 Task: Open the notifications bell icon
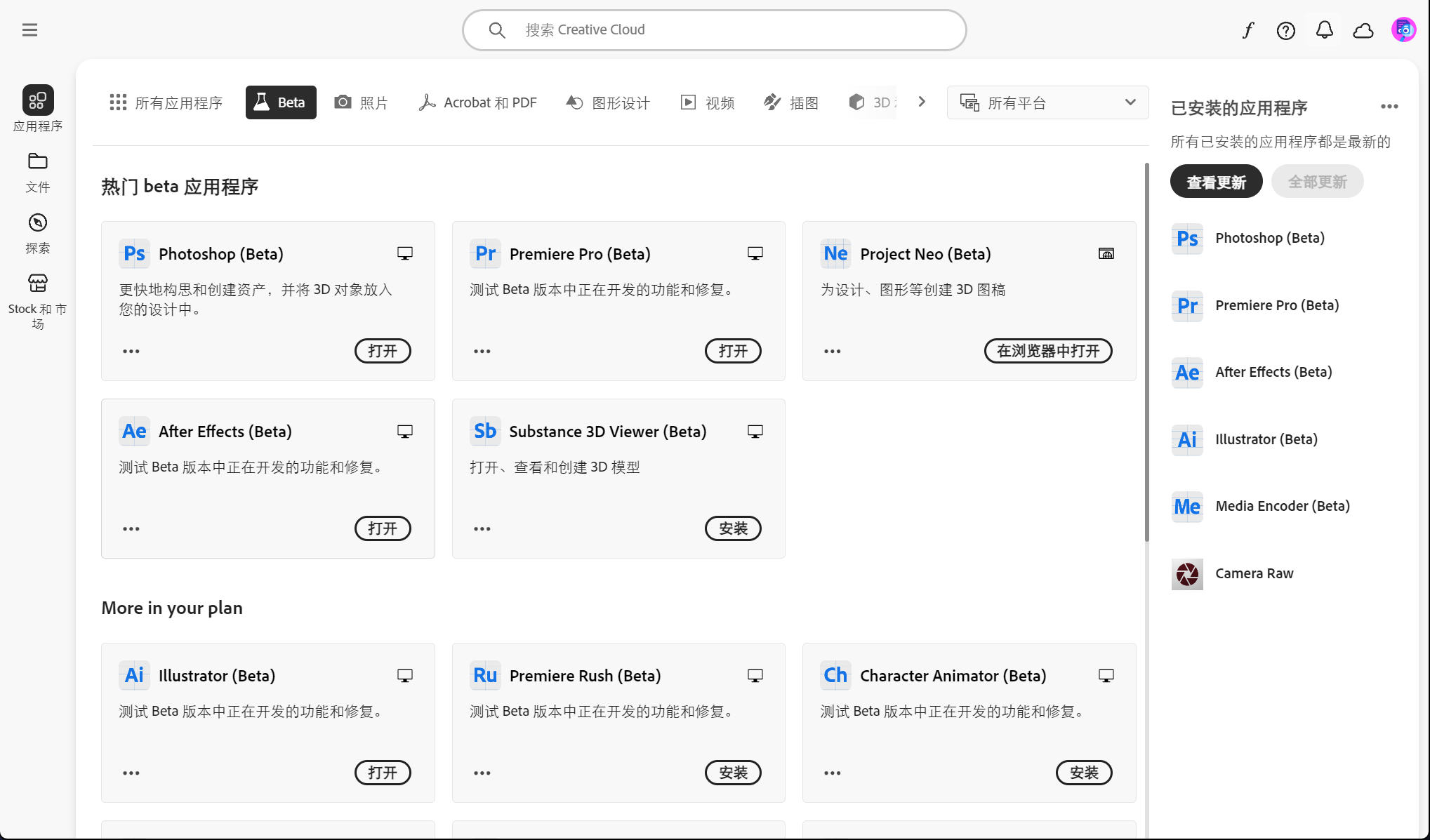pyautogui.click(x=1324, y=30)
